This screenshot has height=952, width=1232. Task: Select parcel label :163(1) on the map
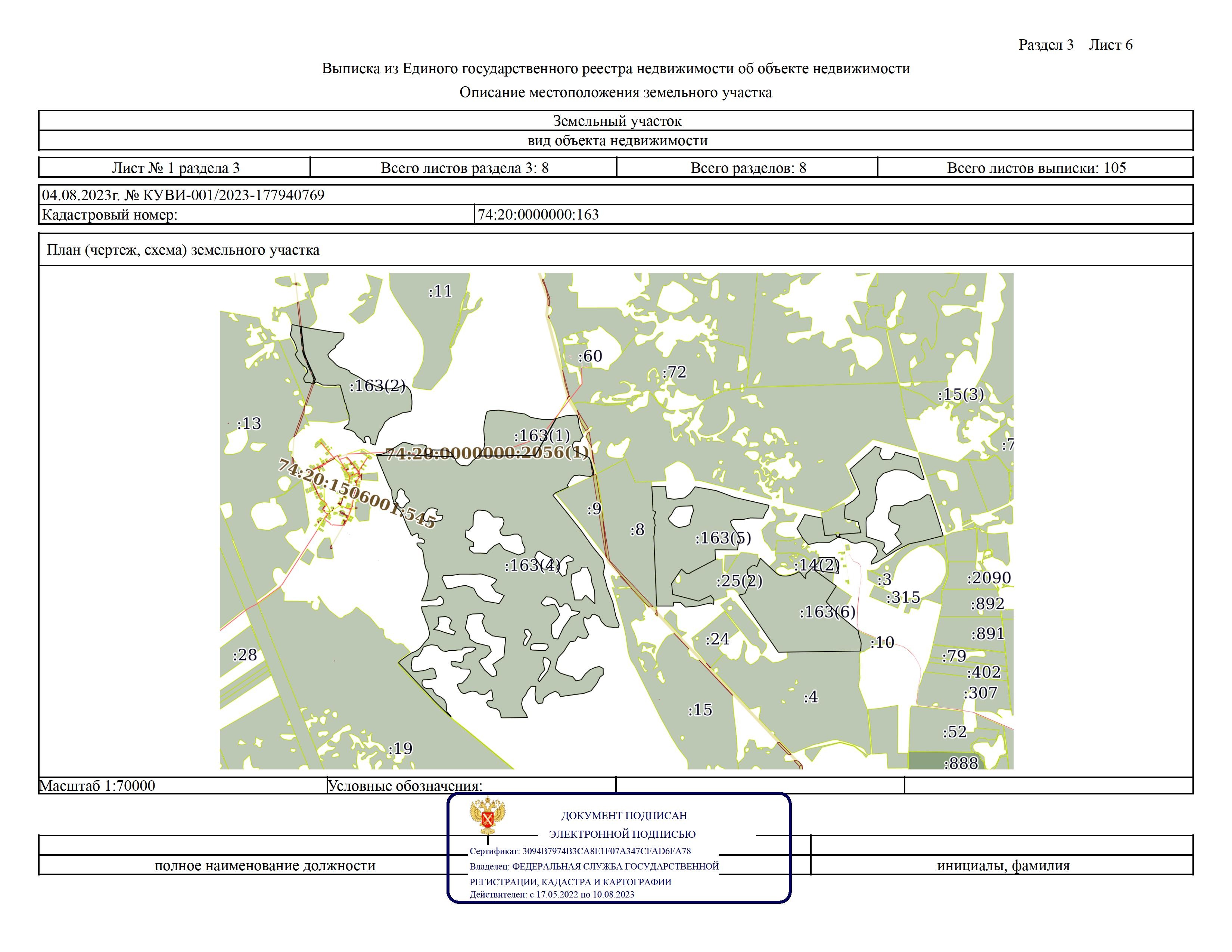click(x=542, y=435)
